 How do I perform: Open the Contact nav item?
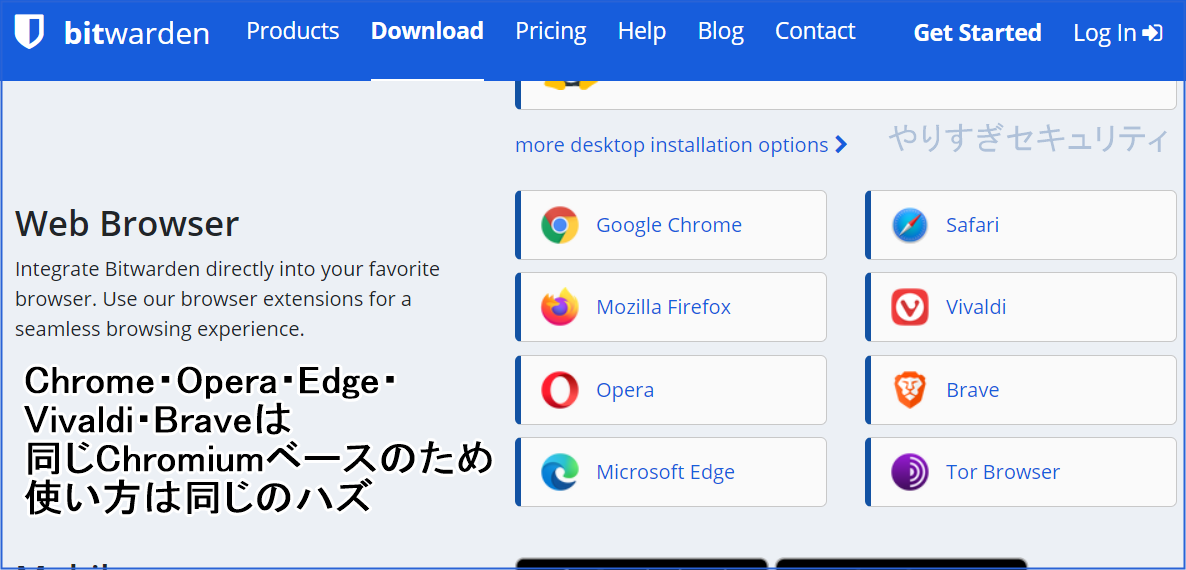(x=815, y=31)
